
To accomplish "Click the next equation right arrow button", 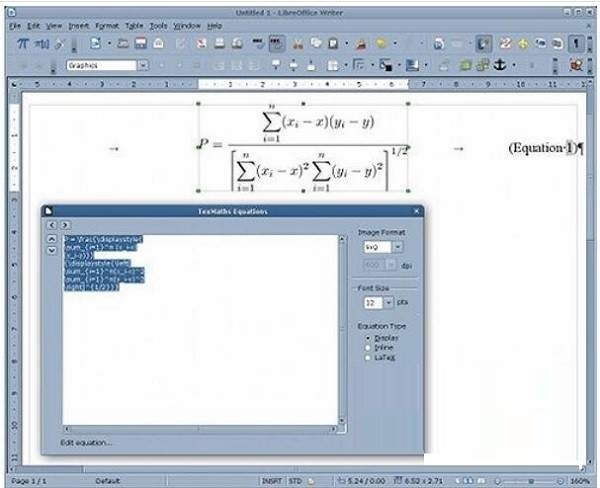I will [65, 226].
